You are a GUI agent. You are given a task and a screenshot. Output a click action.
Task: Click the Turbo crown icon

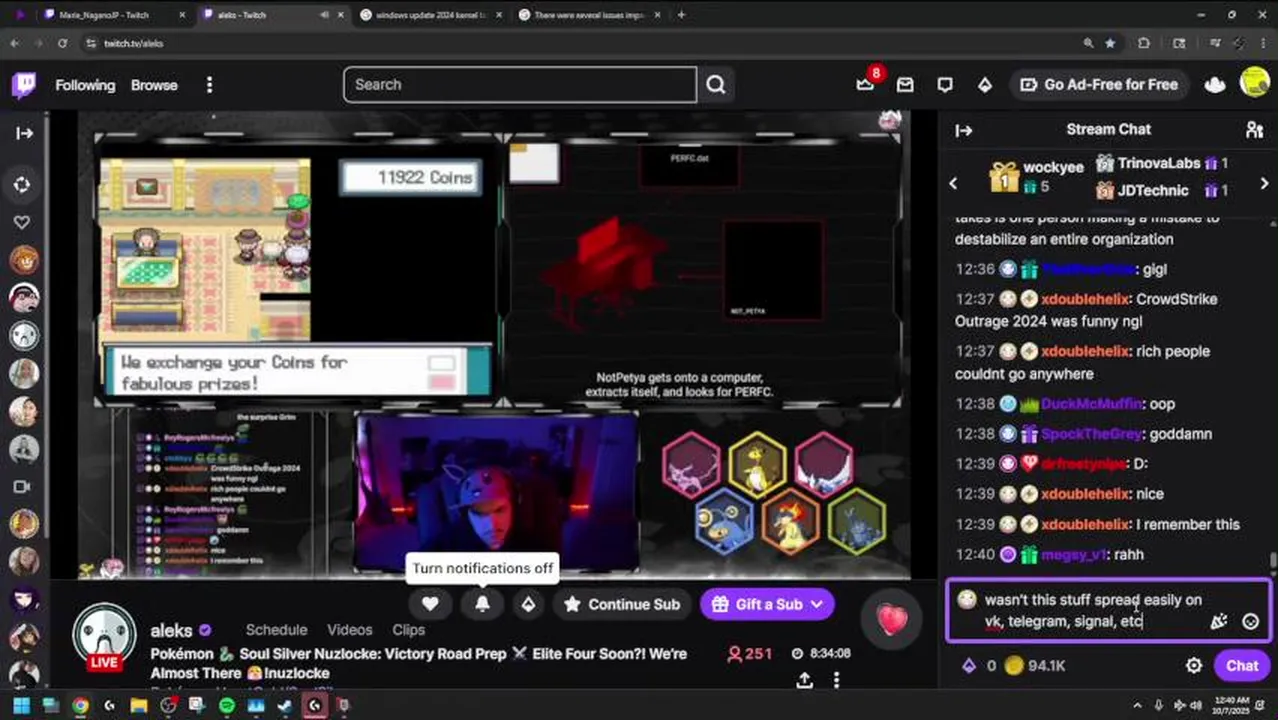click(1215, 85)
